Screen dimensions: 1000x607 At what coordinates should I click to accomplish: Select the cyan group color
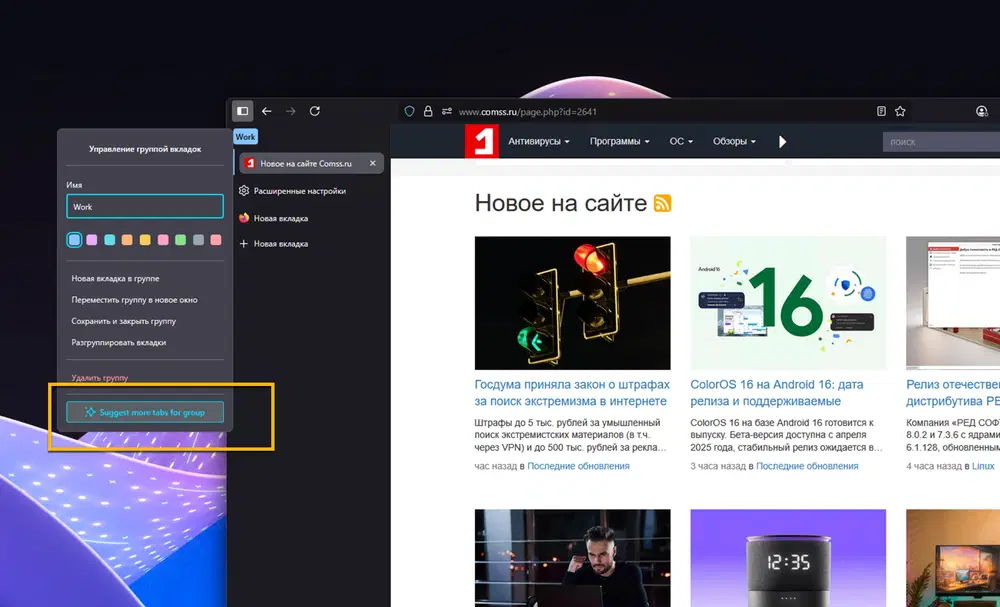(110, 240)
